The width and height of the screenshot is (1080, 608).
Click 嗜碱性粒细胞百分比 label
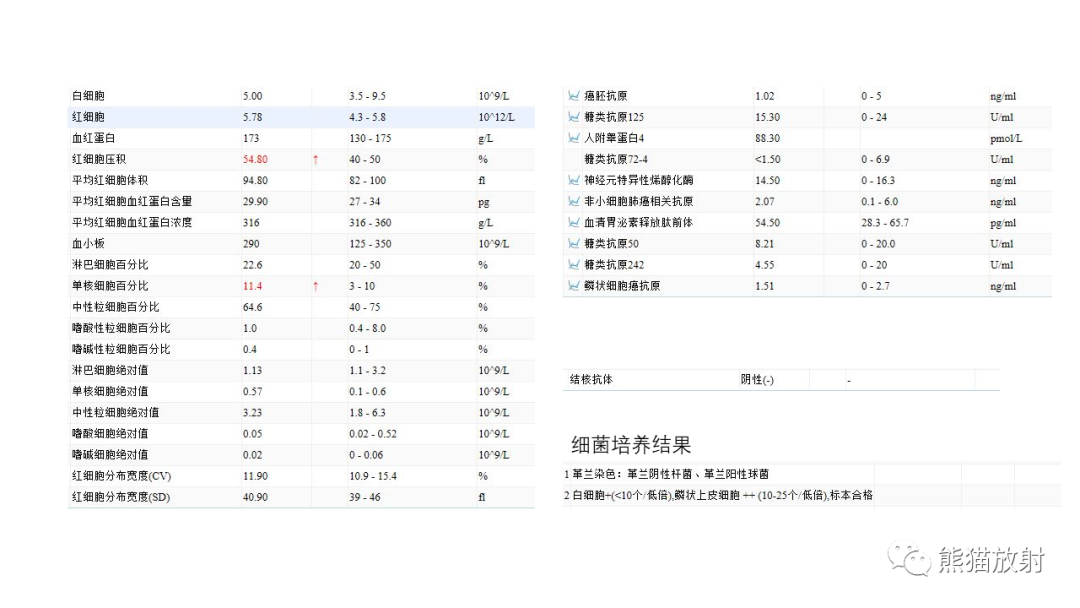[121, 349]
